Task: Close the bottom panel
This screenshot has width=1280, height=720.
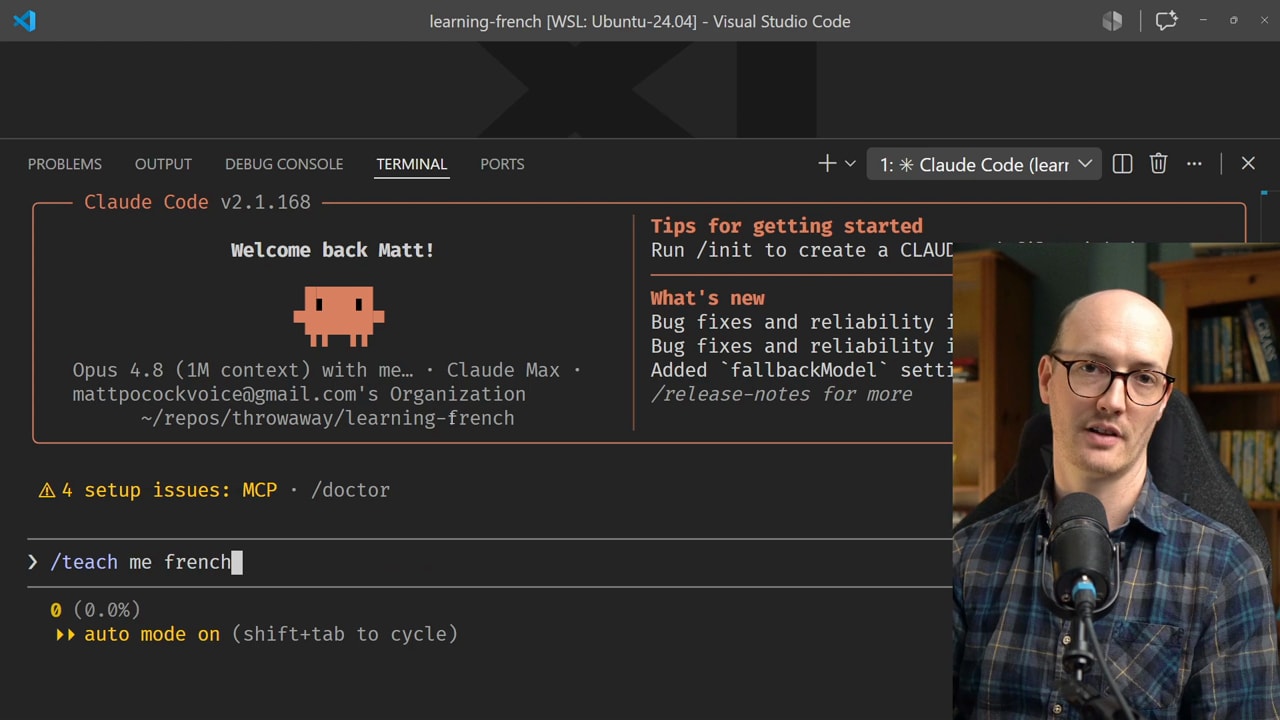Action: (x=1248, y=164)
